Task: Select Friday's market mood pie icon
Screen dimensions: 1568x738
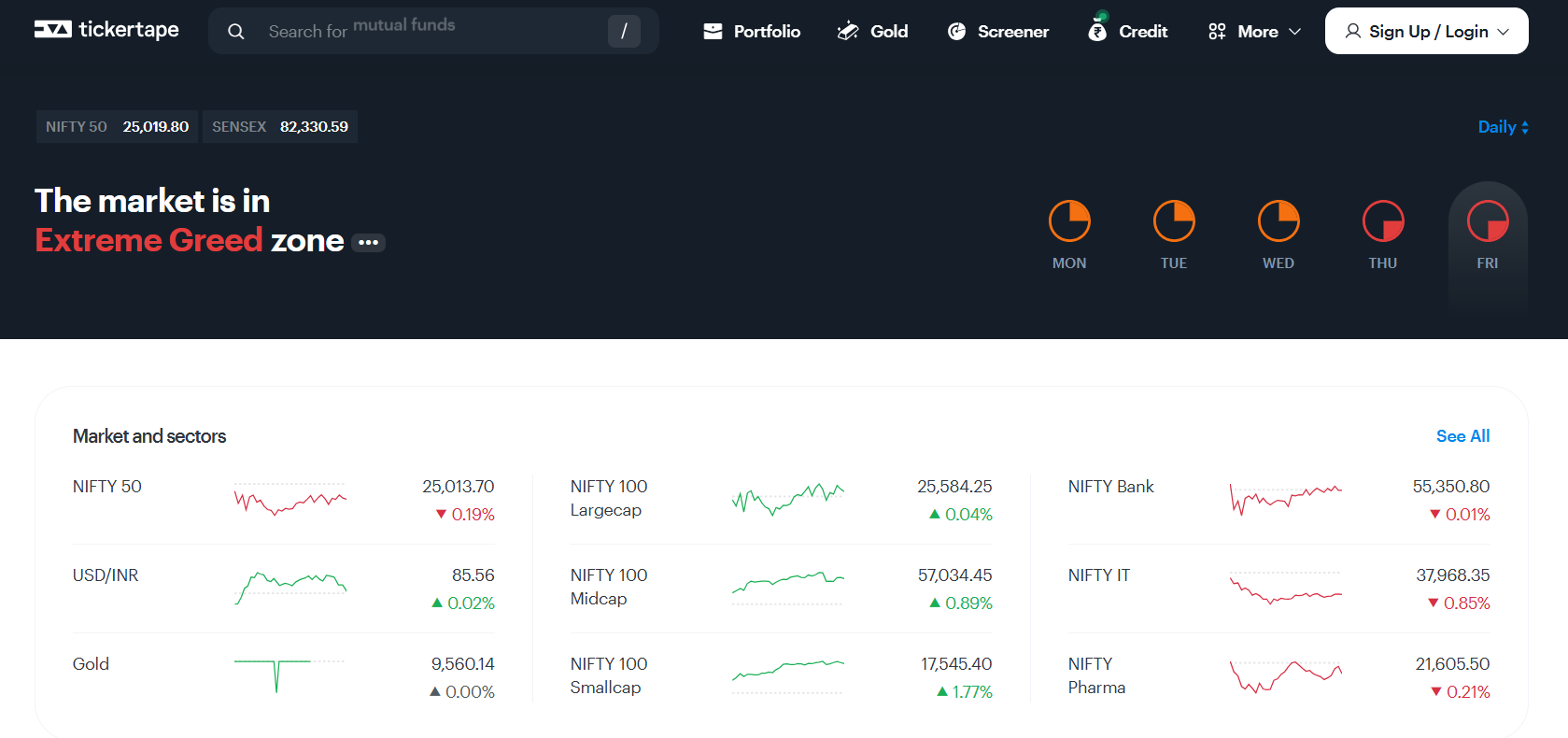Action: coord(1488,222)
